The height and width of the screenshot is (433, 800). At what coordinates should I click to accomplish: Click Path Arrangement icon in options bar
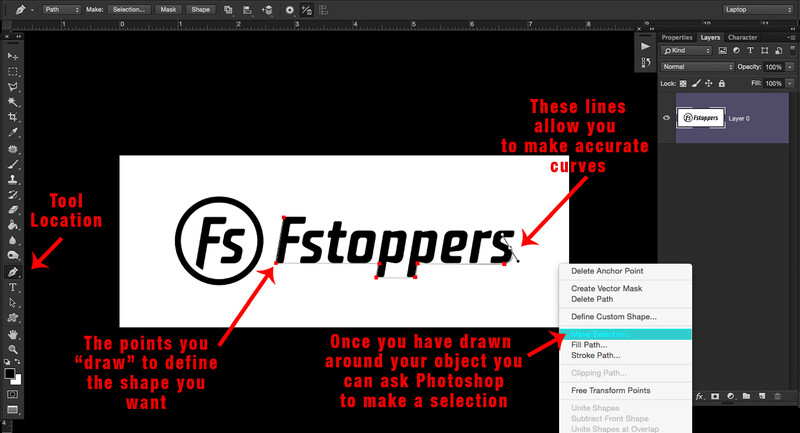point(267,10)
